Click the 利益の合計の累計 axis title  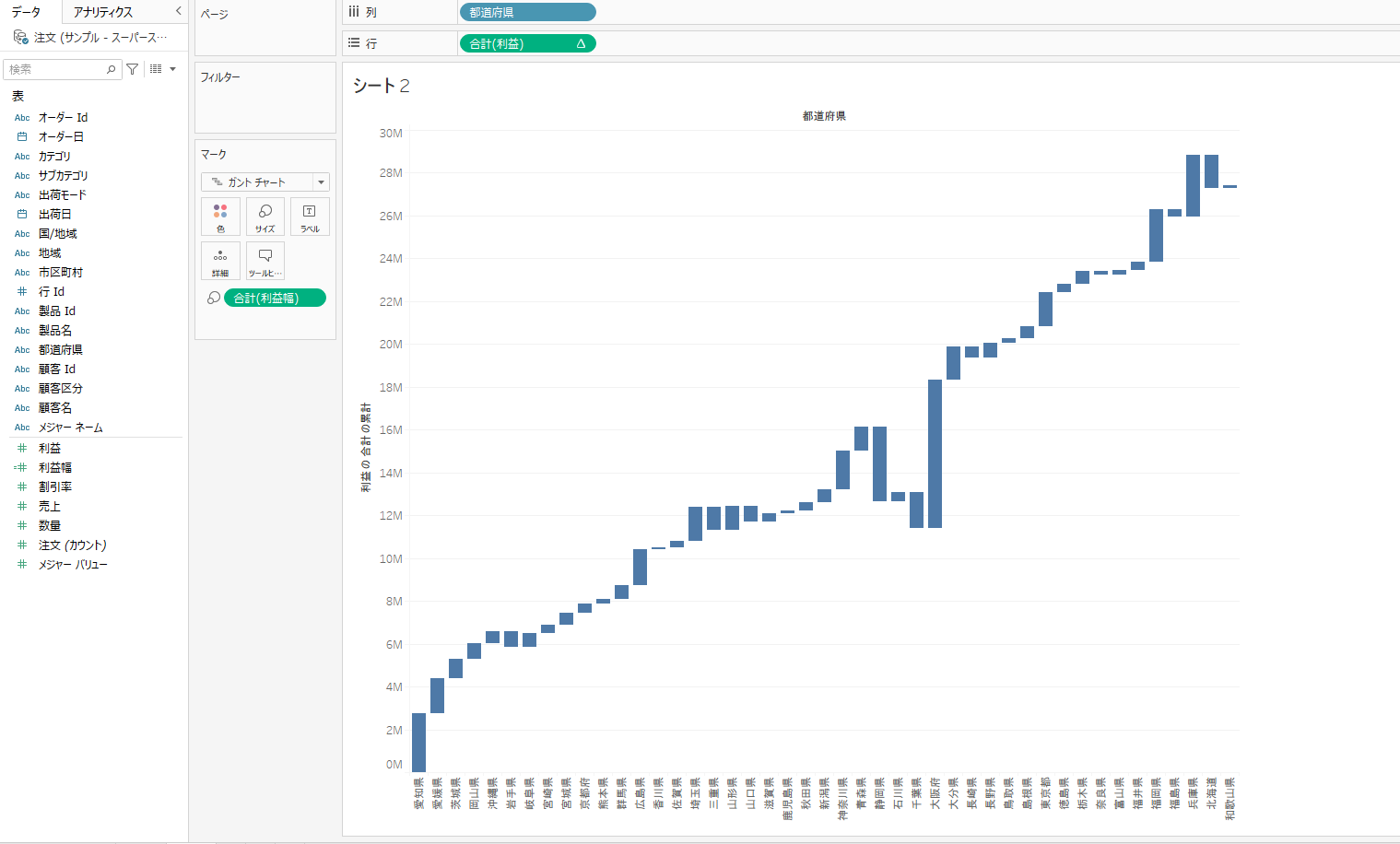coord(366,448)
